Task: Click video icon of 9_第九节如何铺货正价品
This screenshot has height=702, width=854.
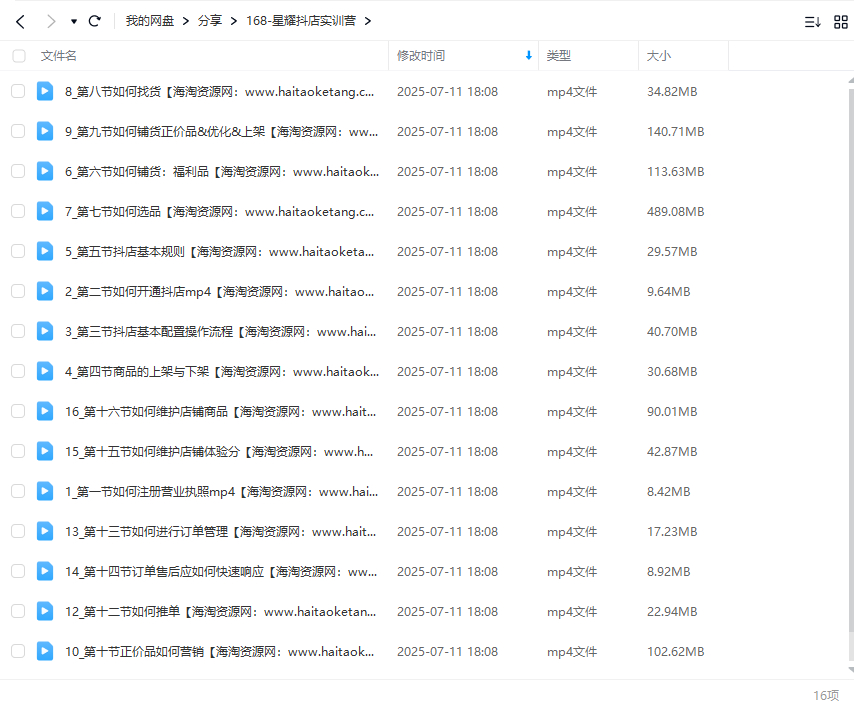Action: coord(45,131)
